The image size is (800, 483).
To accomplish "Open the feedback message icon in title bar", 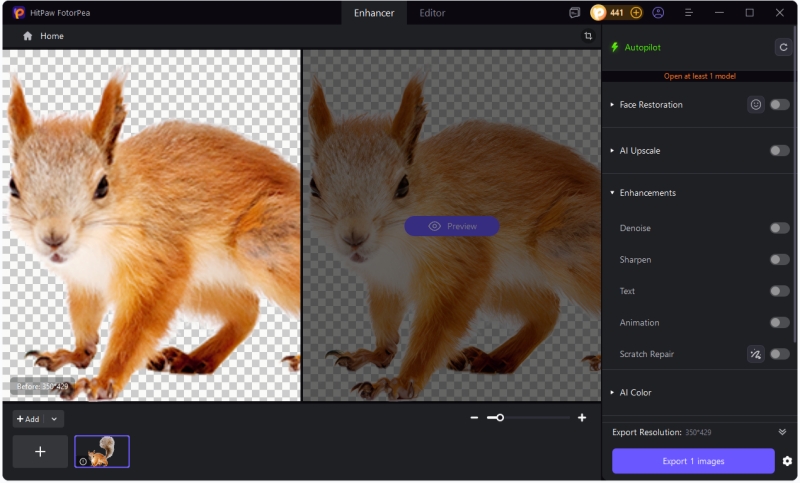I will (x=574, y=13).
